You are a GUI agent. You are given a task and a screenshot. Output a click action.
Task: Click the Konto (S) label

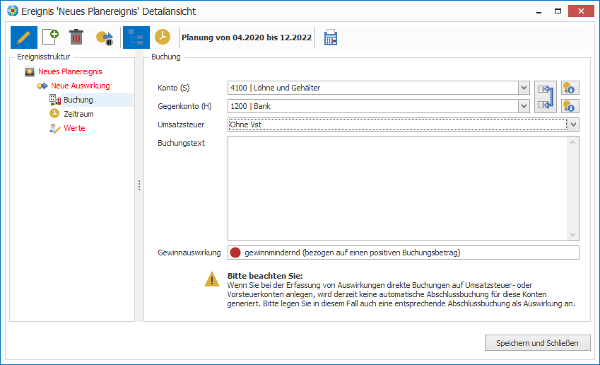click(x=173, y=88)
